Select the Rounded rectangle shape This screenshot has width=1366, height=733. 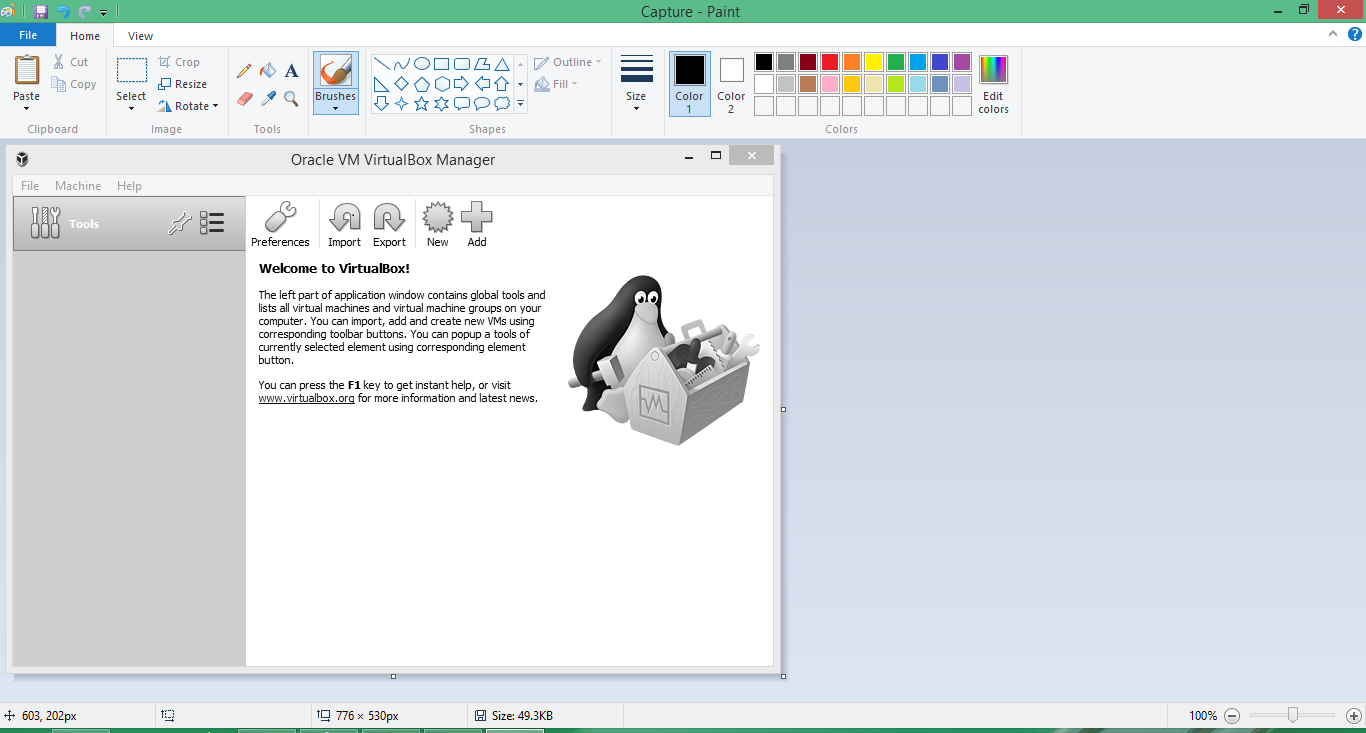click(462, 64)
